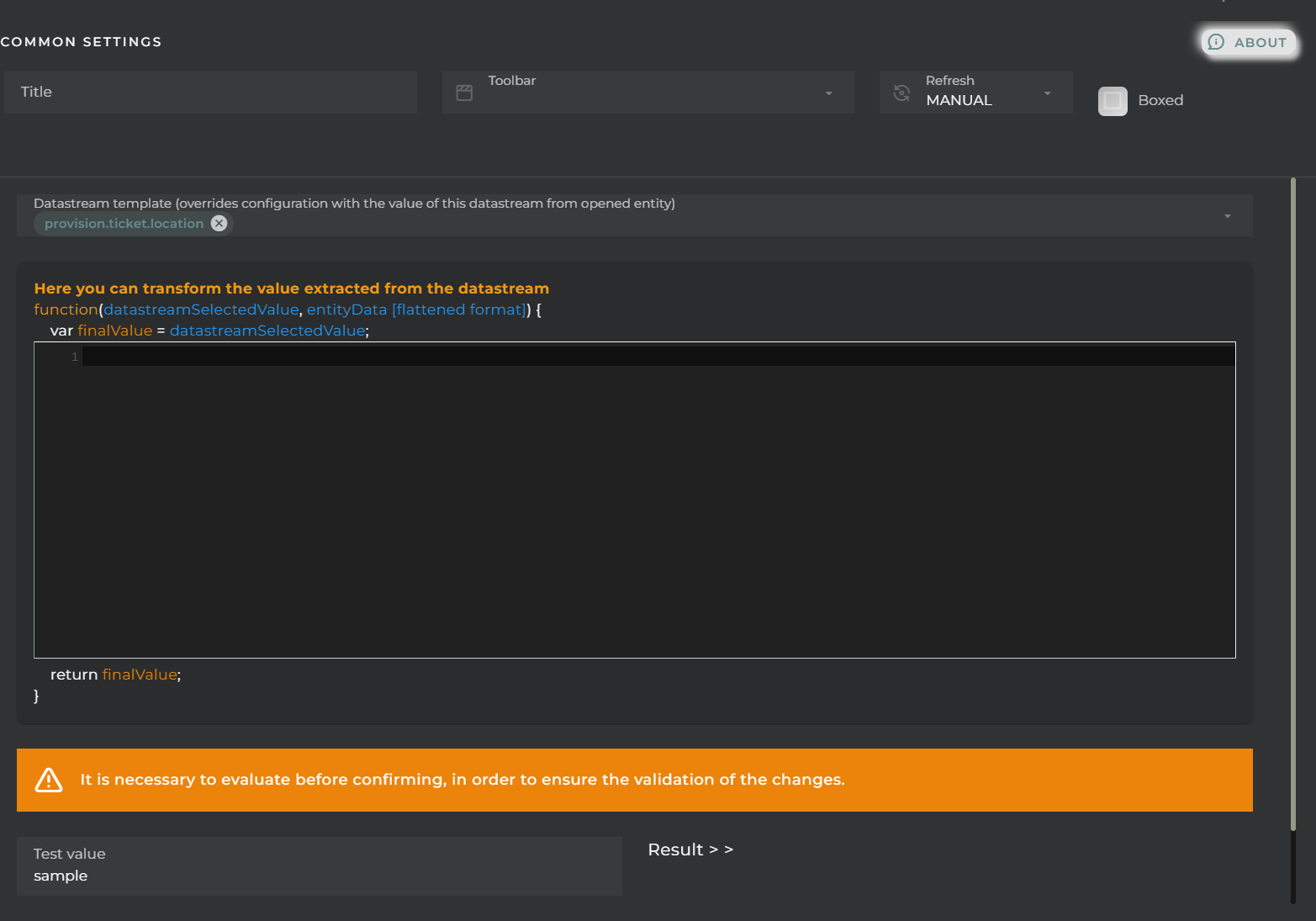Click the ABOUT button
Viewport: 1316px width, 921px height.
click(1248, 42)
